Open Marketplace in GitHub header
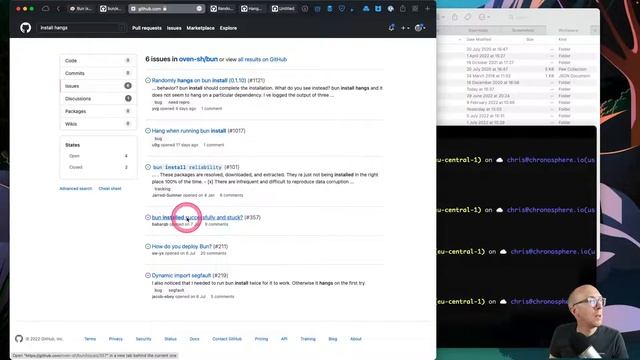 point(200,28)
